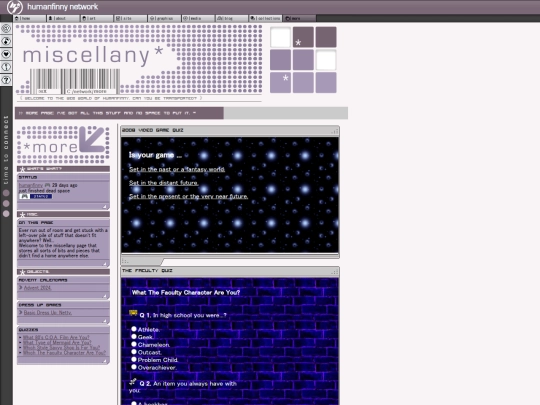Click the star icon beside What's What header
Screen dimensions: 540x405
[x=22, y=169]
